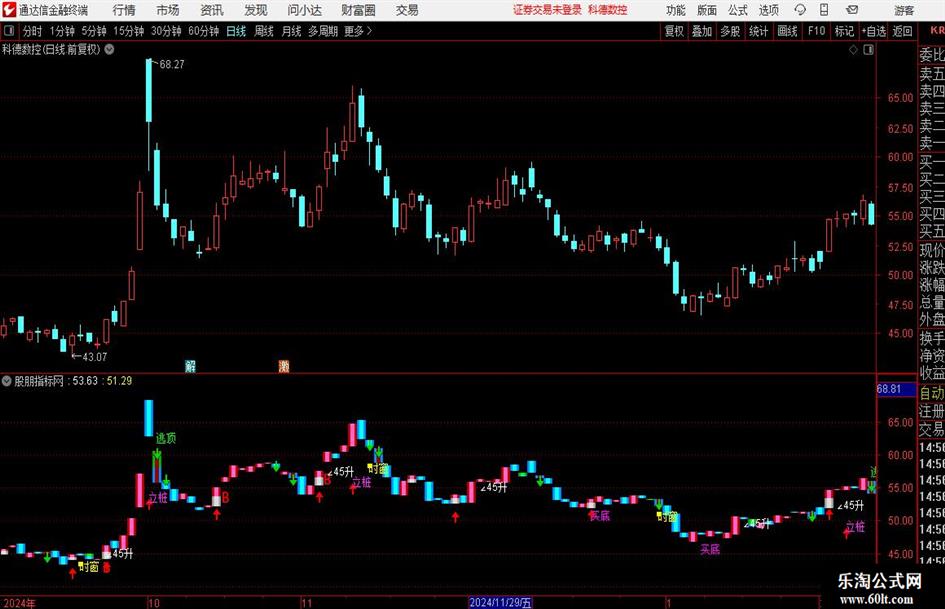This screenshot has height=609, width=945.
Task: Open the 多周期 multi-period view
Action: tap(323, 31)
